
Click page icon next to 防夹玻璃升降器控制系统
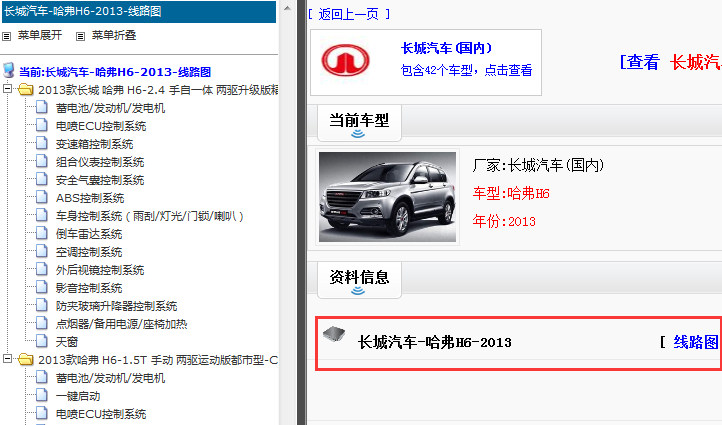[42, 305]
